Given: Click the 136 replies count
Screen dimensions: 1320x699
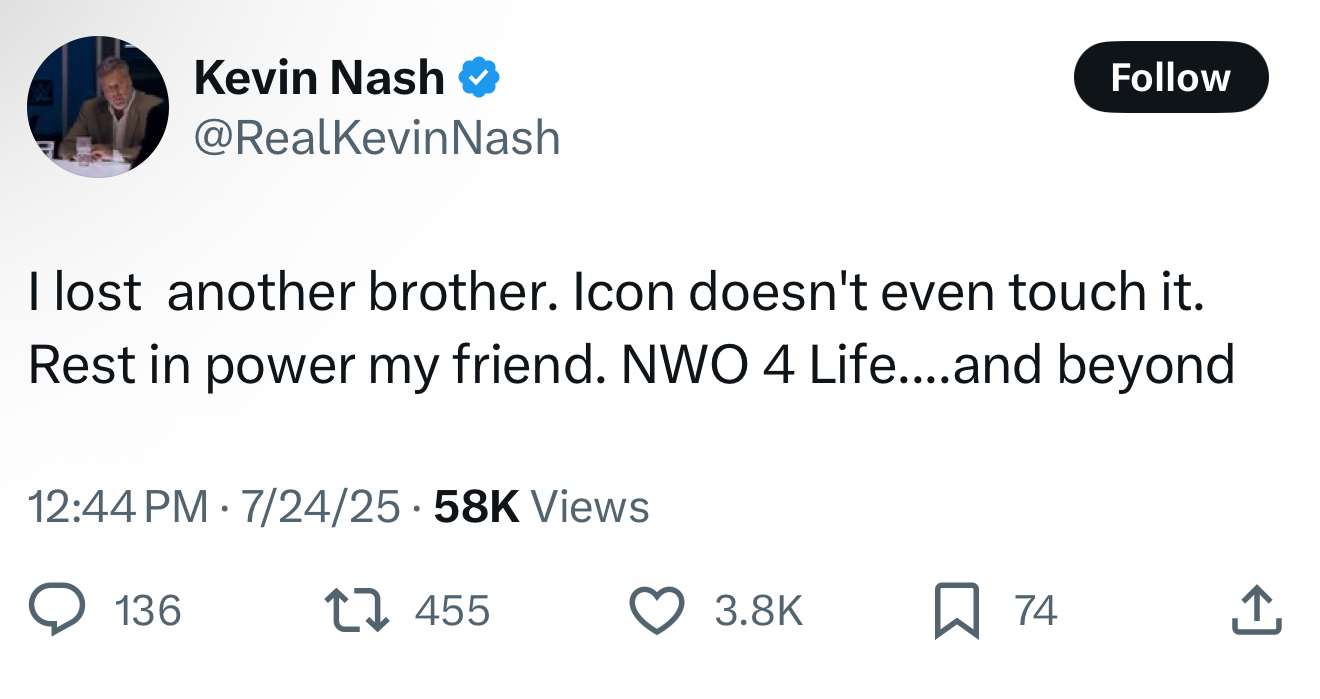Looking at the screenshot, I should click(148, 611).
